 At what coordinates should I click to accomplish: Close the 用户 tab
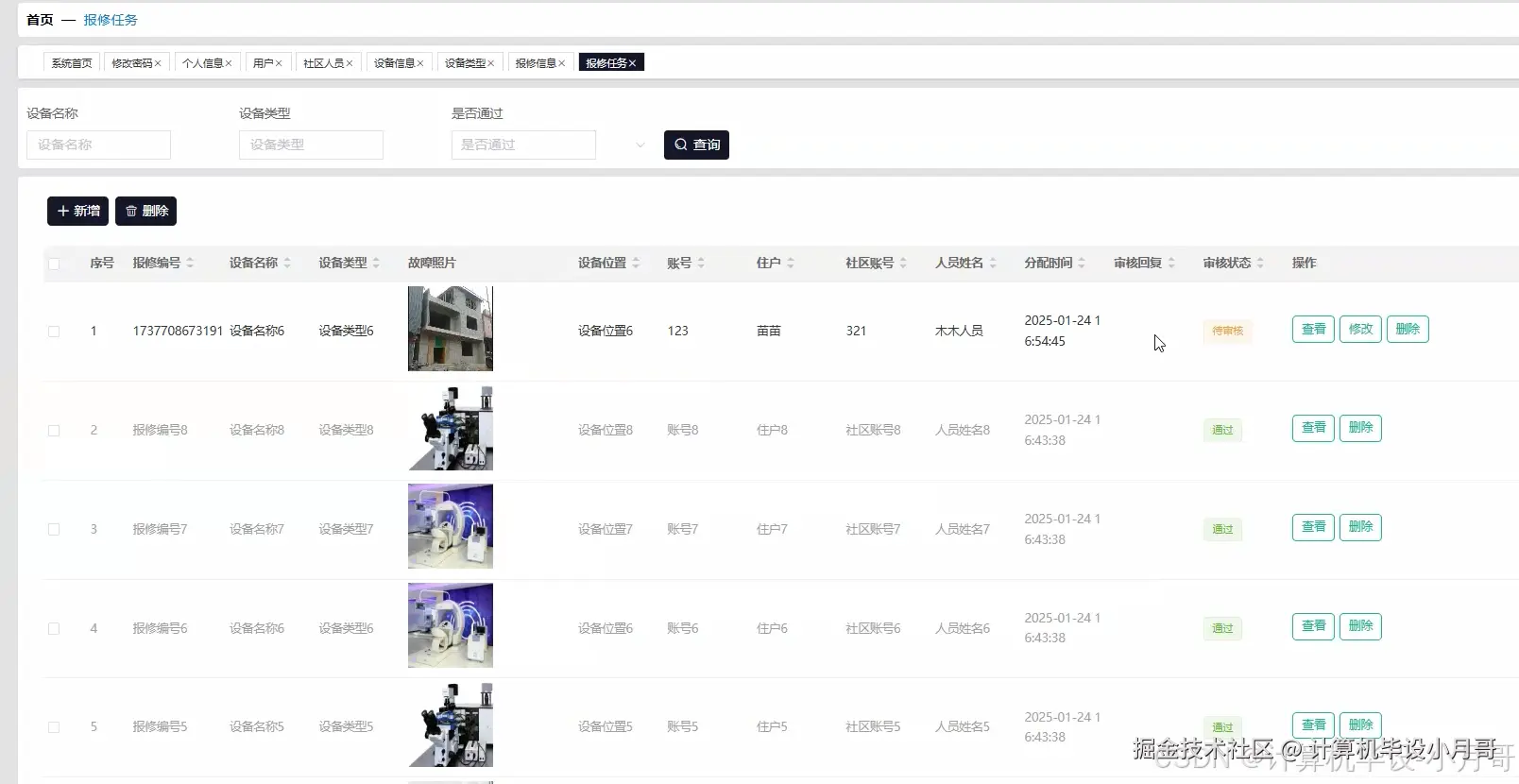(279, 63)
